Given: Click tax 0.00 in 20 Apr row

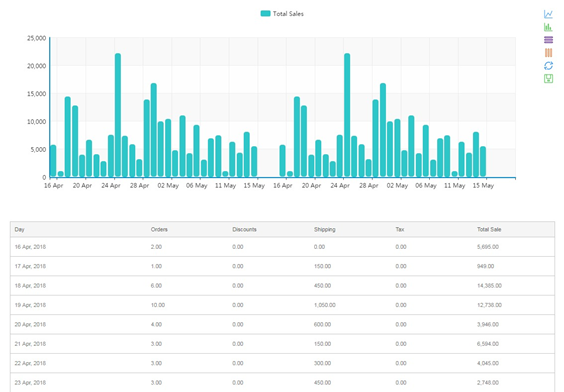Looking at the screenshot, I should point(401,325).
